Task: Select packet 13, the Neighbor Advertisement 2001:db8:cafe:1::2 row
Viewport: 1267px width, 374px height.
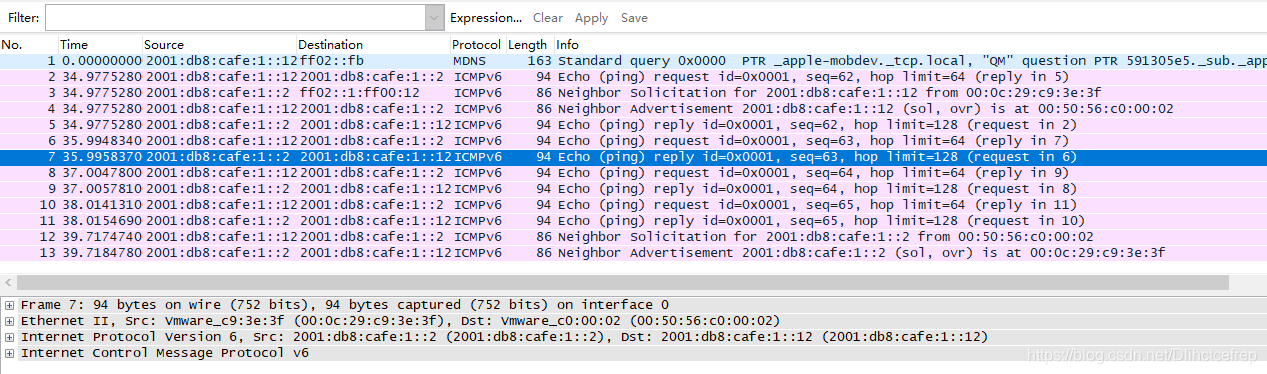Action: click(633, 253)
